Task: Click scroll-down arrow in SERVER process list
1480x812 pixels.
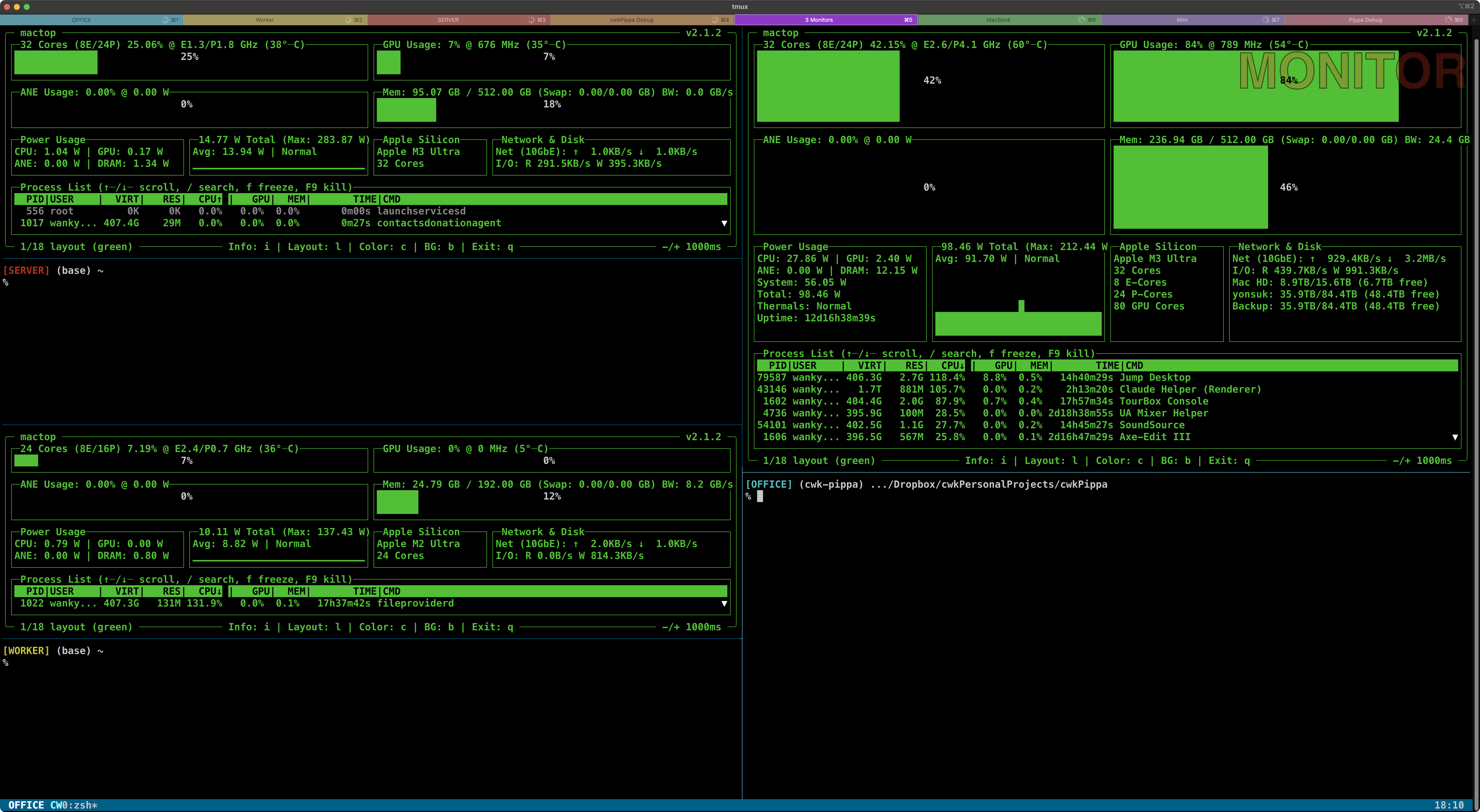Action: click(724, 223)
